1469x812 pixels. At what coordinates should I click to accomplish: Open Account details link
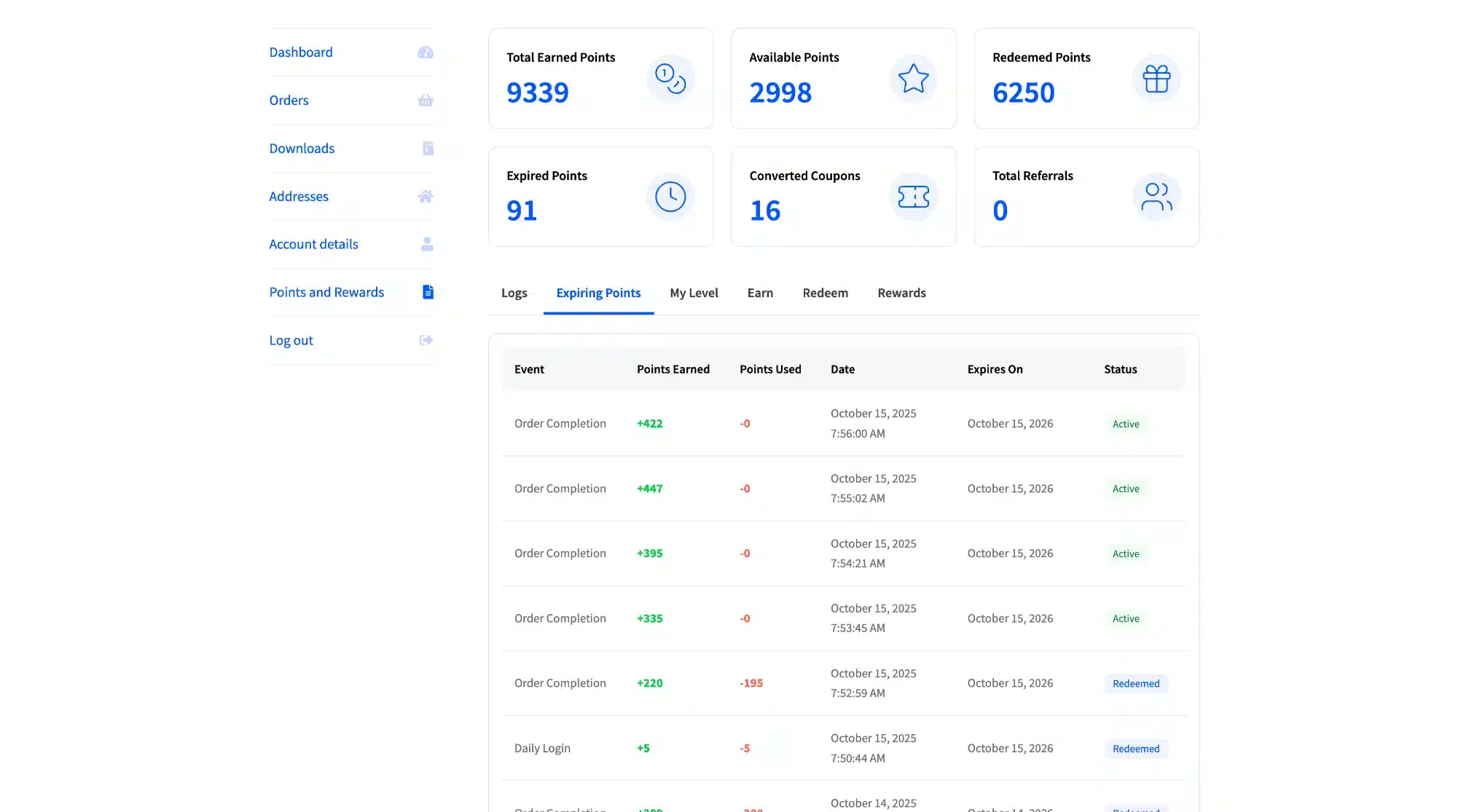[x=313, y=244]
